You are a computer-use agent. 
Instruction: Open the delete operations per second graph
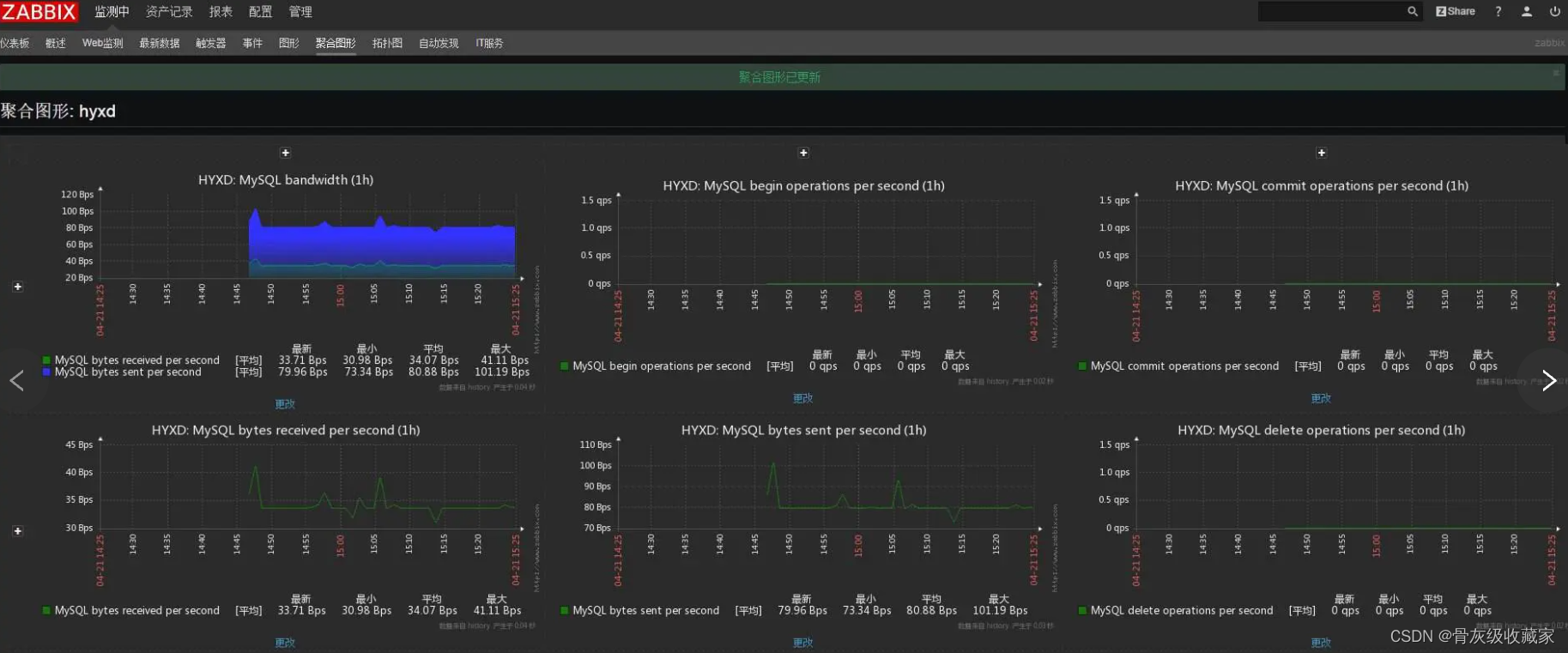click(x=1322, y=526)
